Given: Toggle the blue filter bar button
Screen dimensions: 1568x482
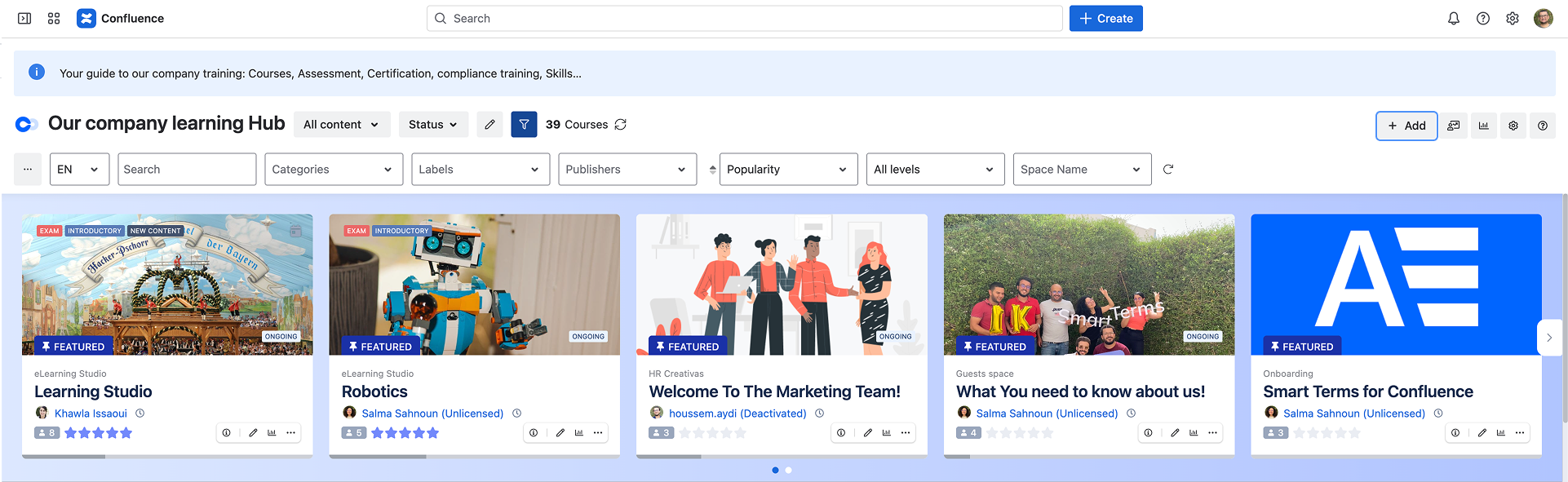Looking at the screenshot, I should point(524,125).
